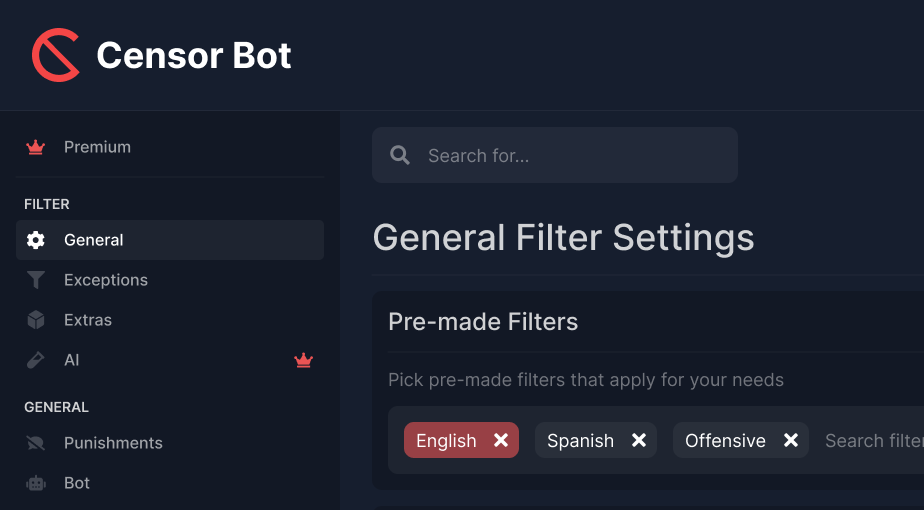924x510 pixels.
Task: Click the Censor Bot title text
Action: [194, 55]
